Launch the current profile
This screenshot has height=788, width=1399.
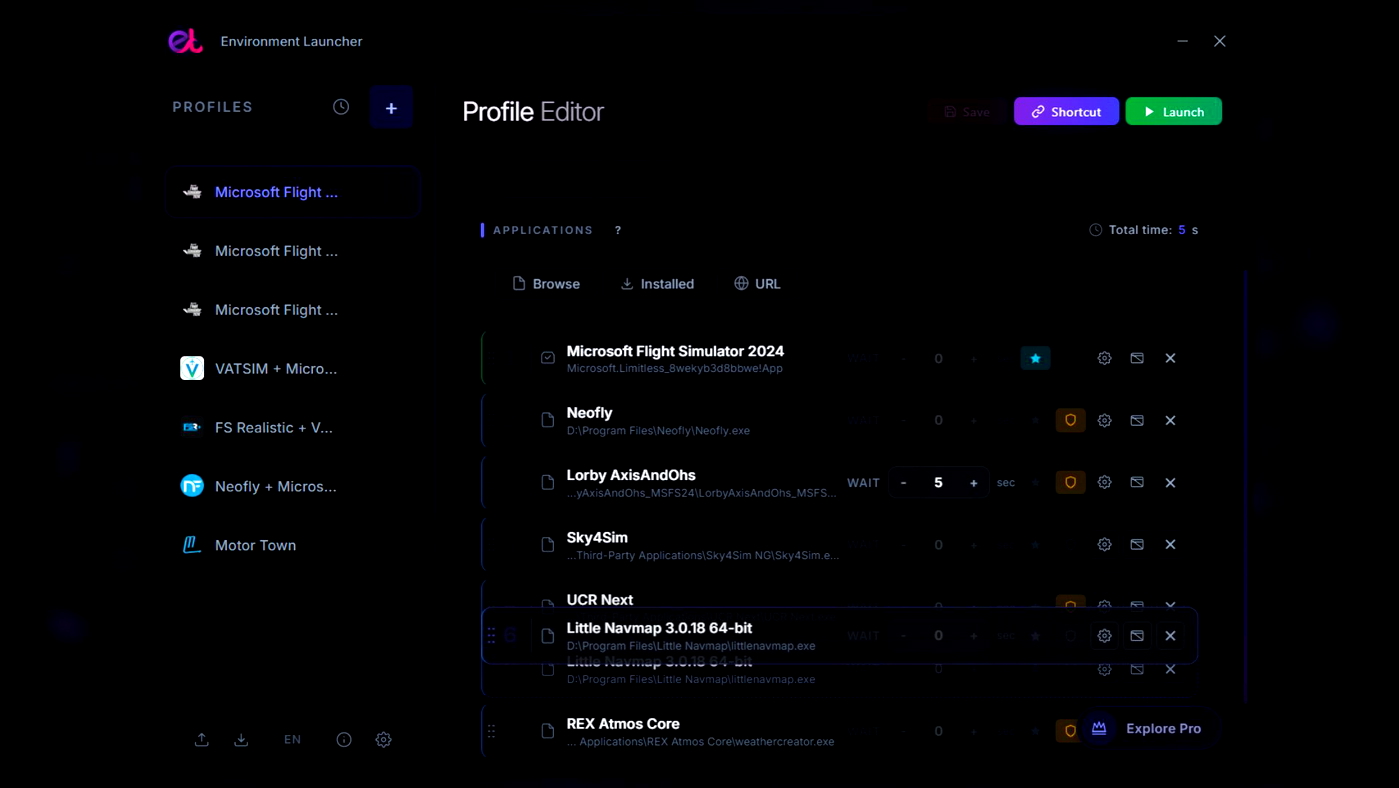click(1174, 112)
